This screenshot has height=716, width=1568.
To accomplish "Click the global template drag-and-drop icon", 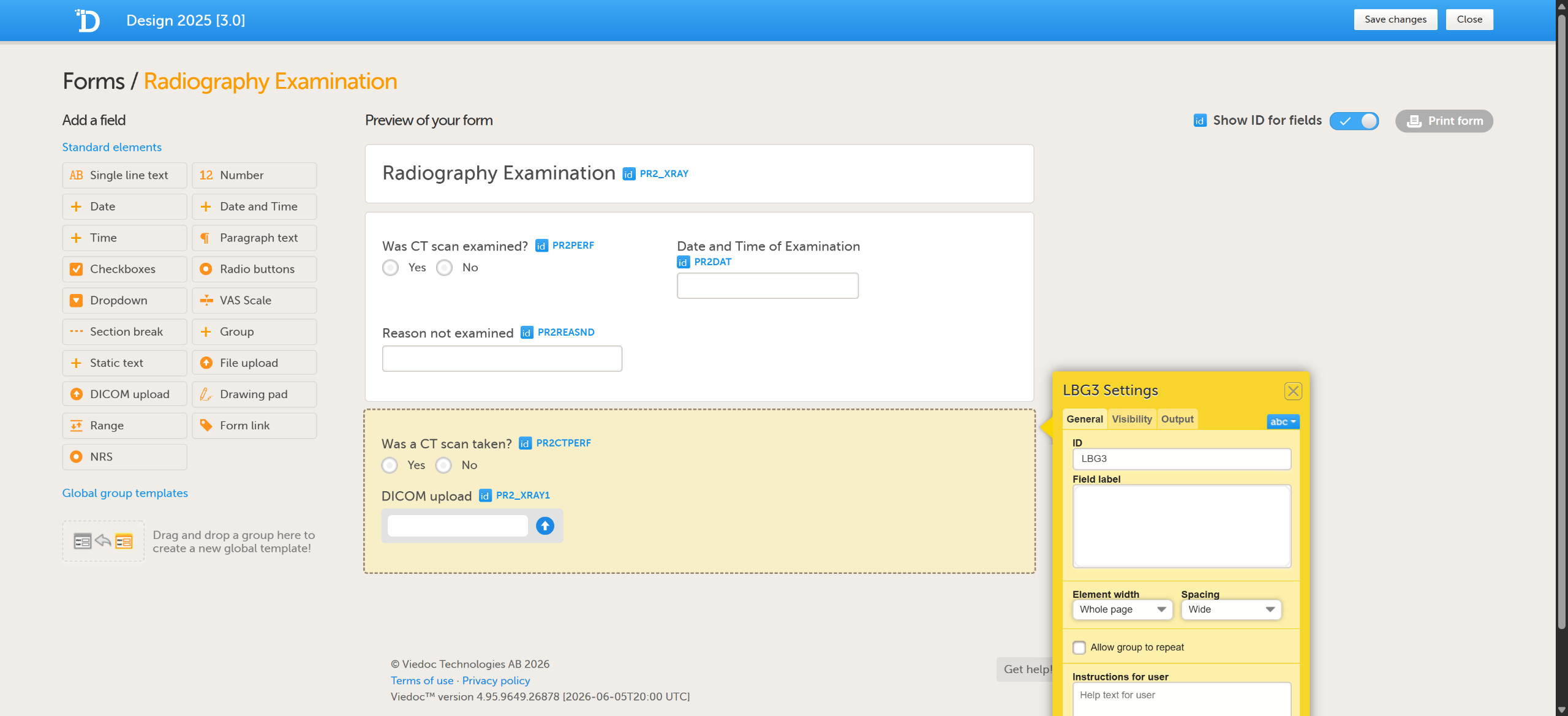I will (x=103, y=541).
